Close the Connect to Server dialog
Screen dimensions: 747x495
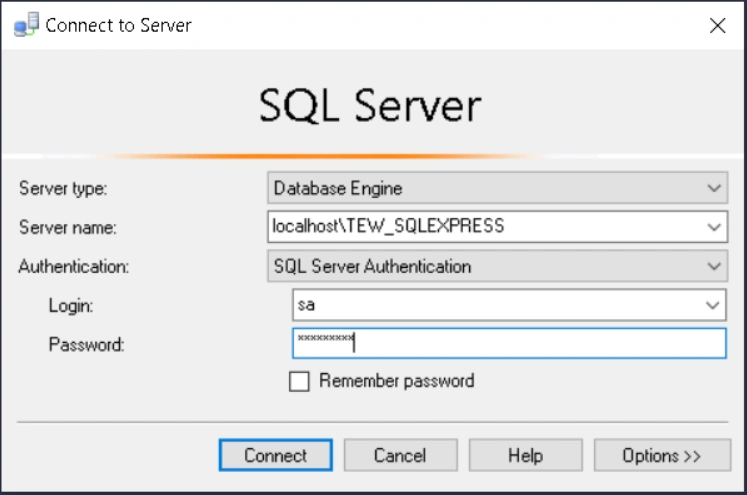pos(717,26)
